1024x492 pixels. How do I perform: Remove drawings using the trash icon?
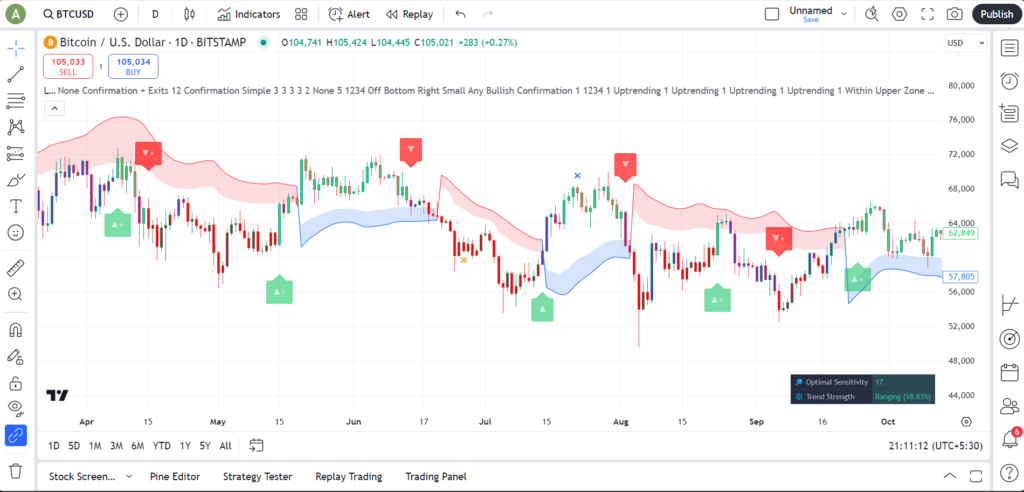(16, 470)
